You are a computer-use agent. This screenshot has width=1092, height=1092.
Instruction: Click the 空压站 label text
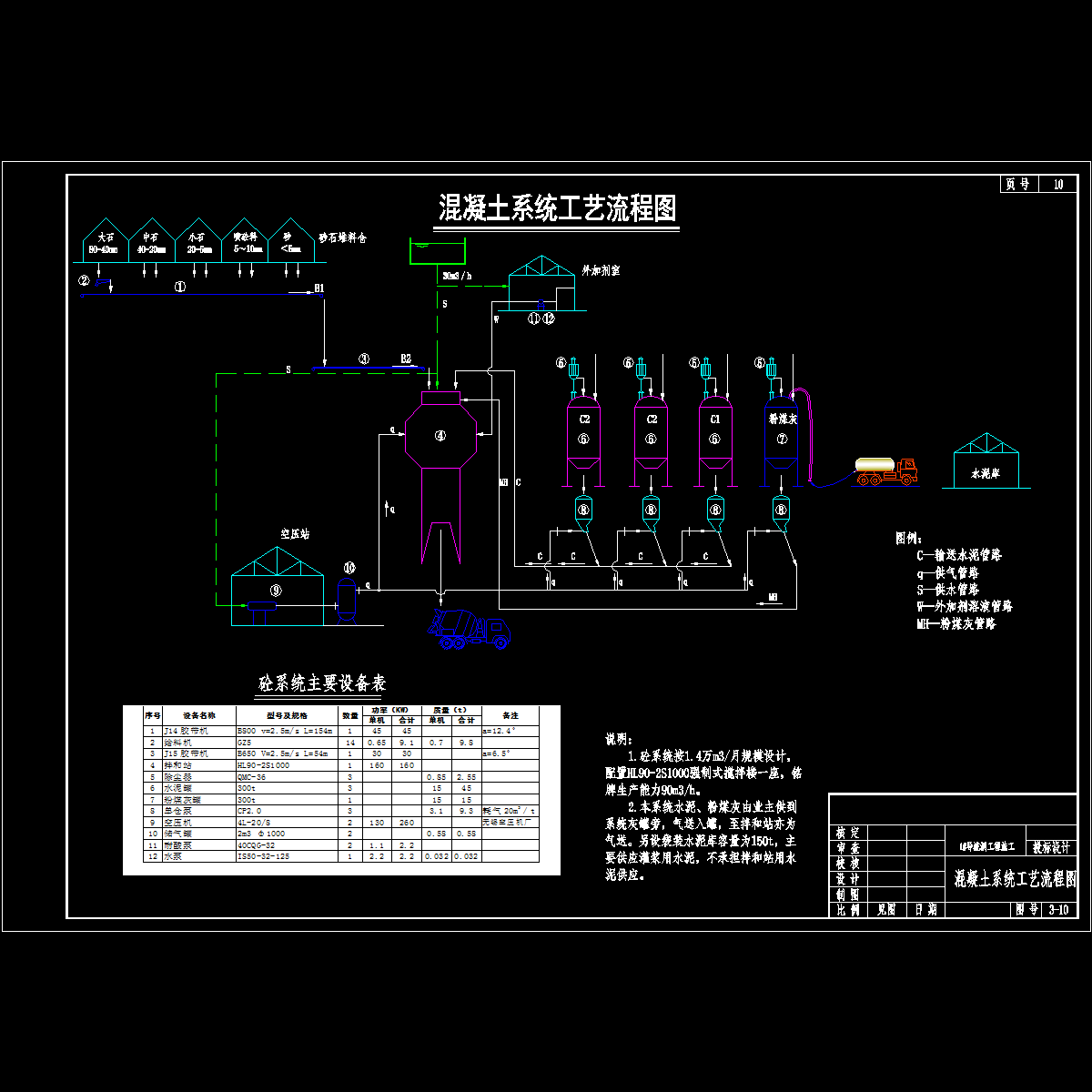point(296,533)
